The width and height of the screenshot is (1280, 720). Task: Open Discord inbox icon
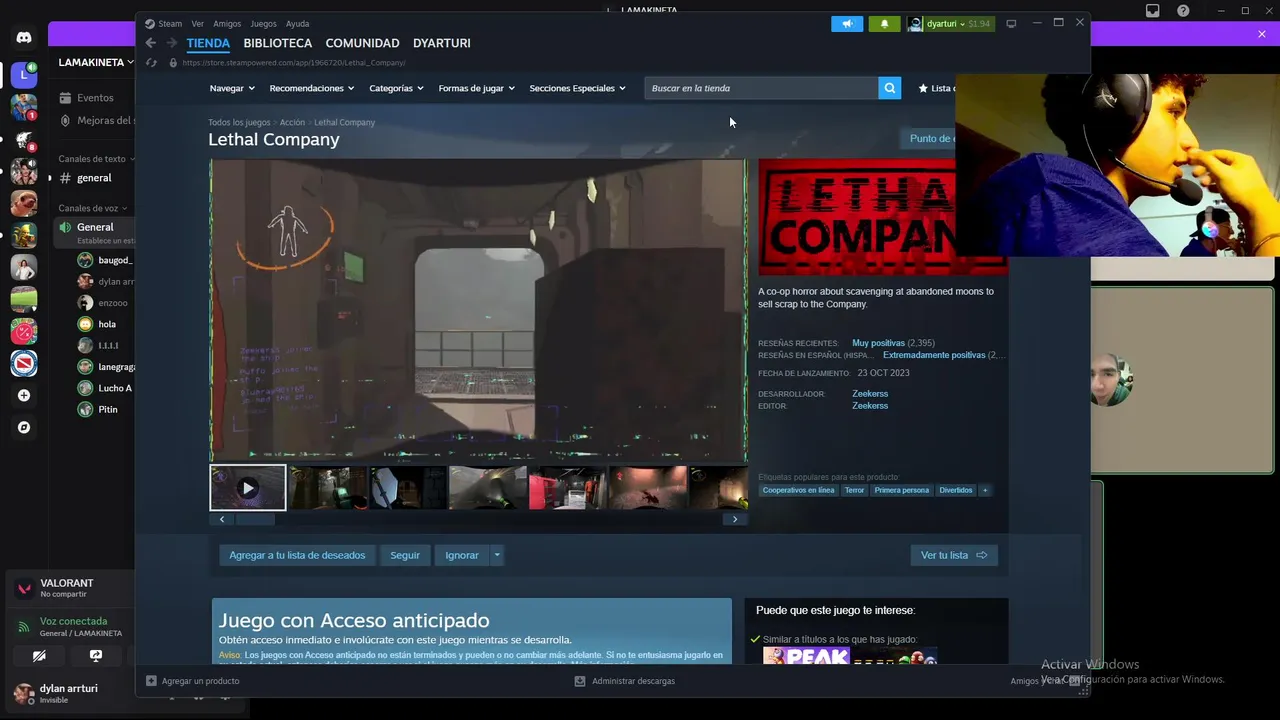coord(1153,11)
